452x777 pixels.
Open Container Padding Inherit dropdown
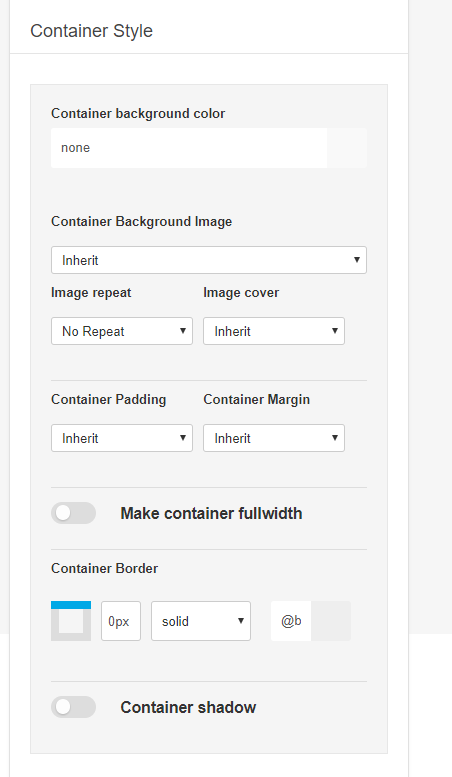(122, 438)
